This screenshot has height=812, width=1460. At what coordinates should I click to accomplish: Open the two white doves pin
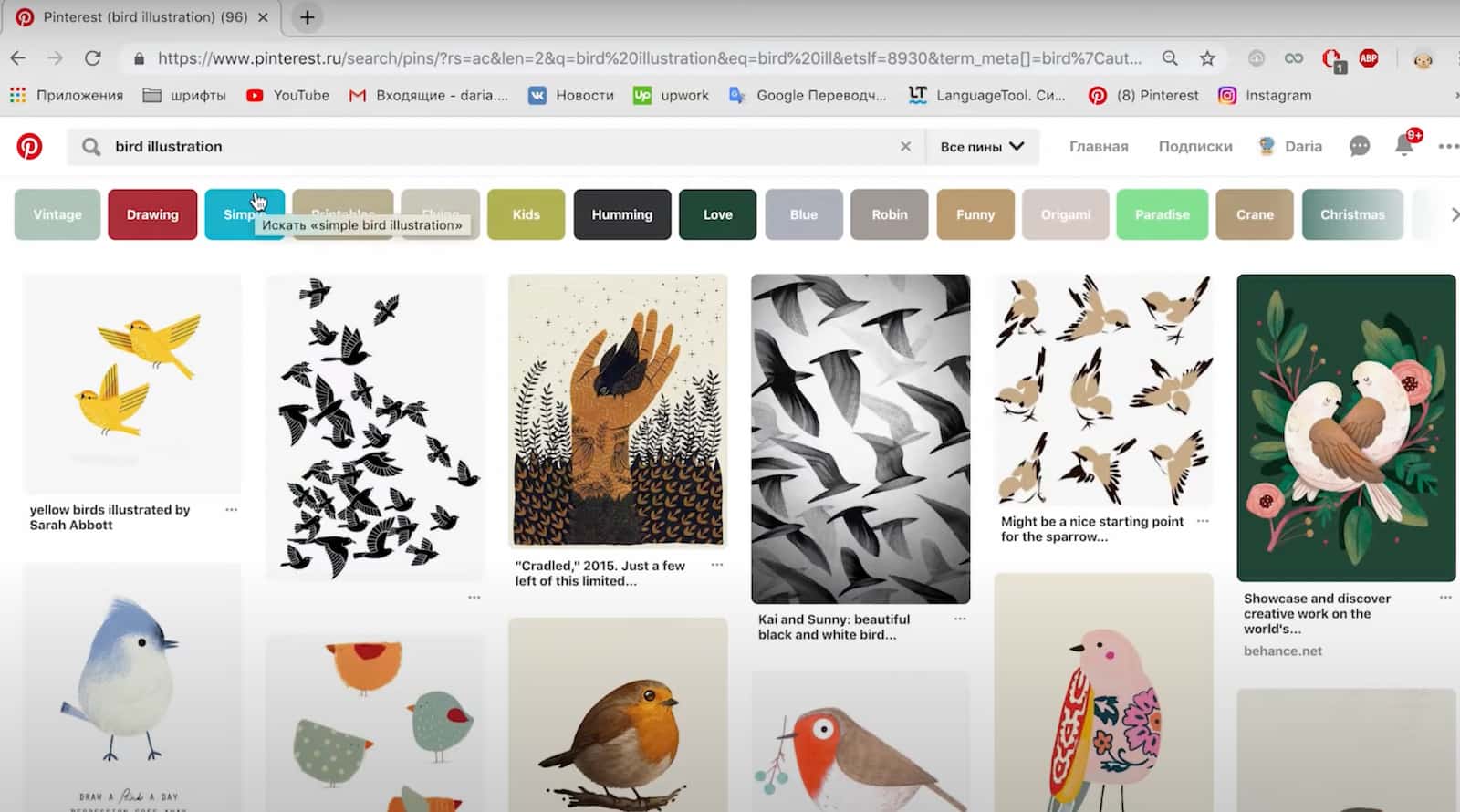(x=1346, y=428)
